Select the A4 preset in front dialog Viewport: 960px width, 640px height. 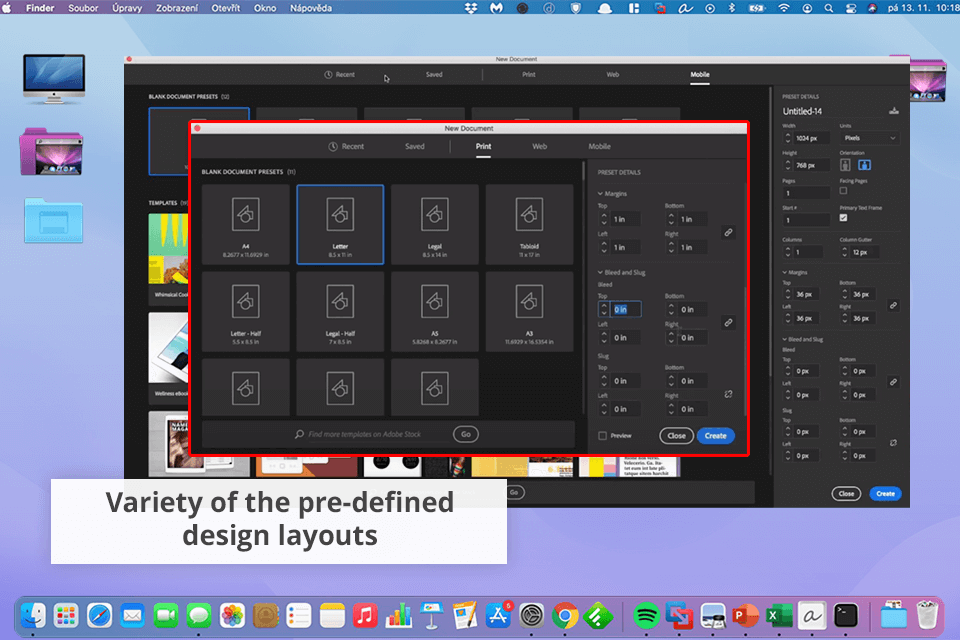click(246, 224)
